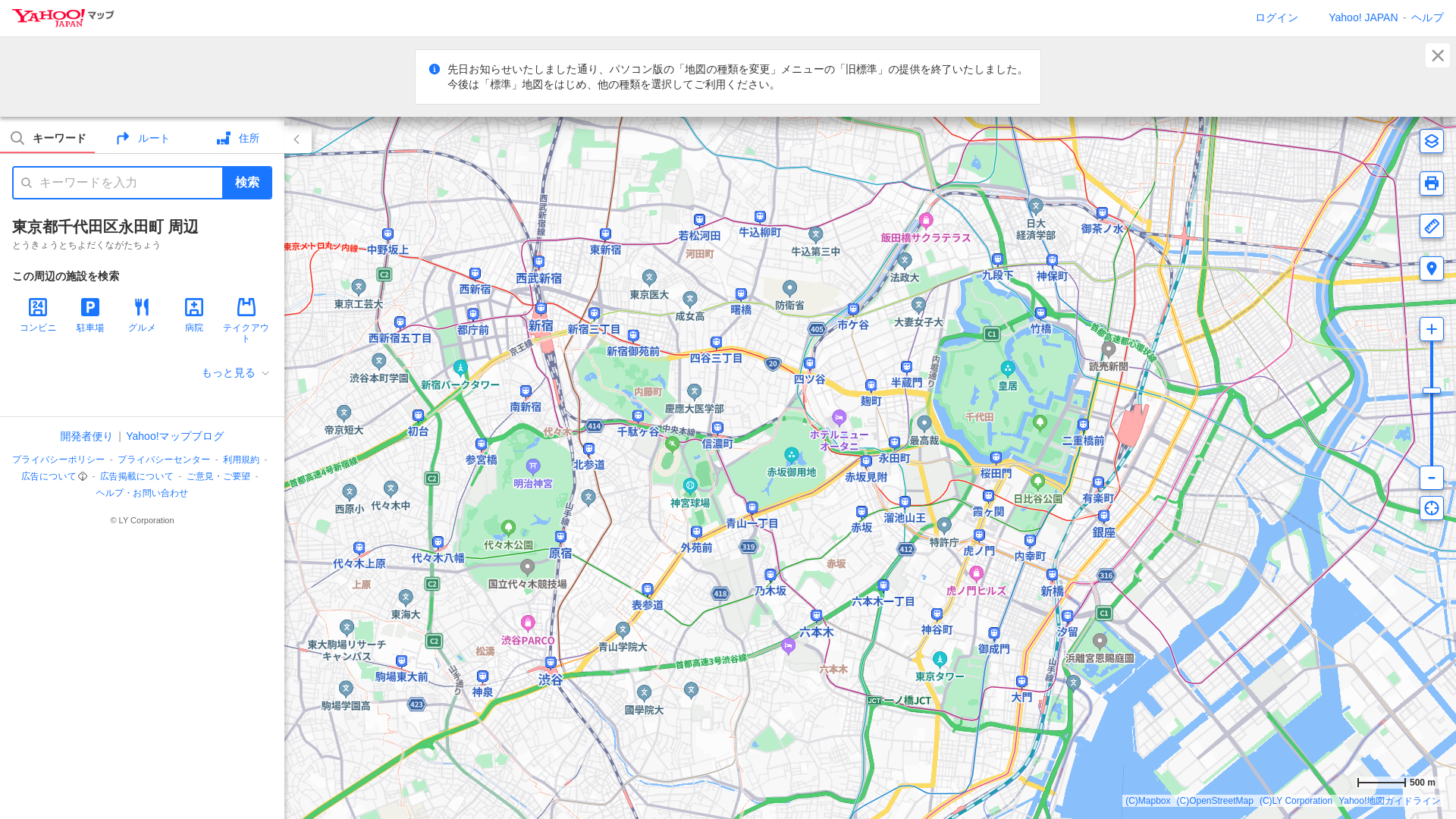
Task: Open the ヘルプ link at top right
Action: coord(1426,17)
